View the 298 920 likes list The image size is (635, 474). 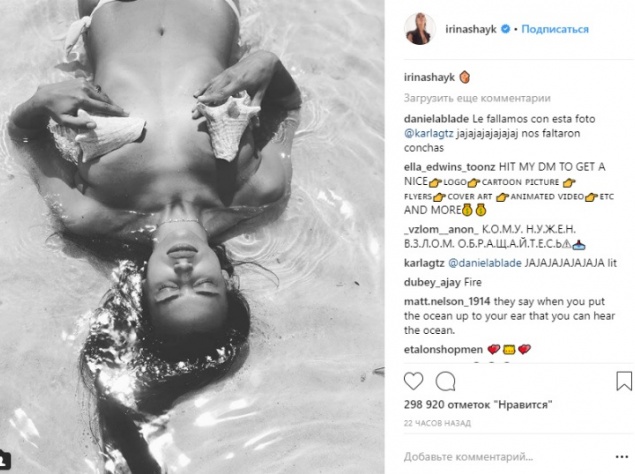click(478, 405)
